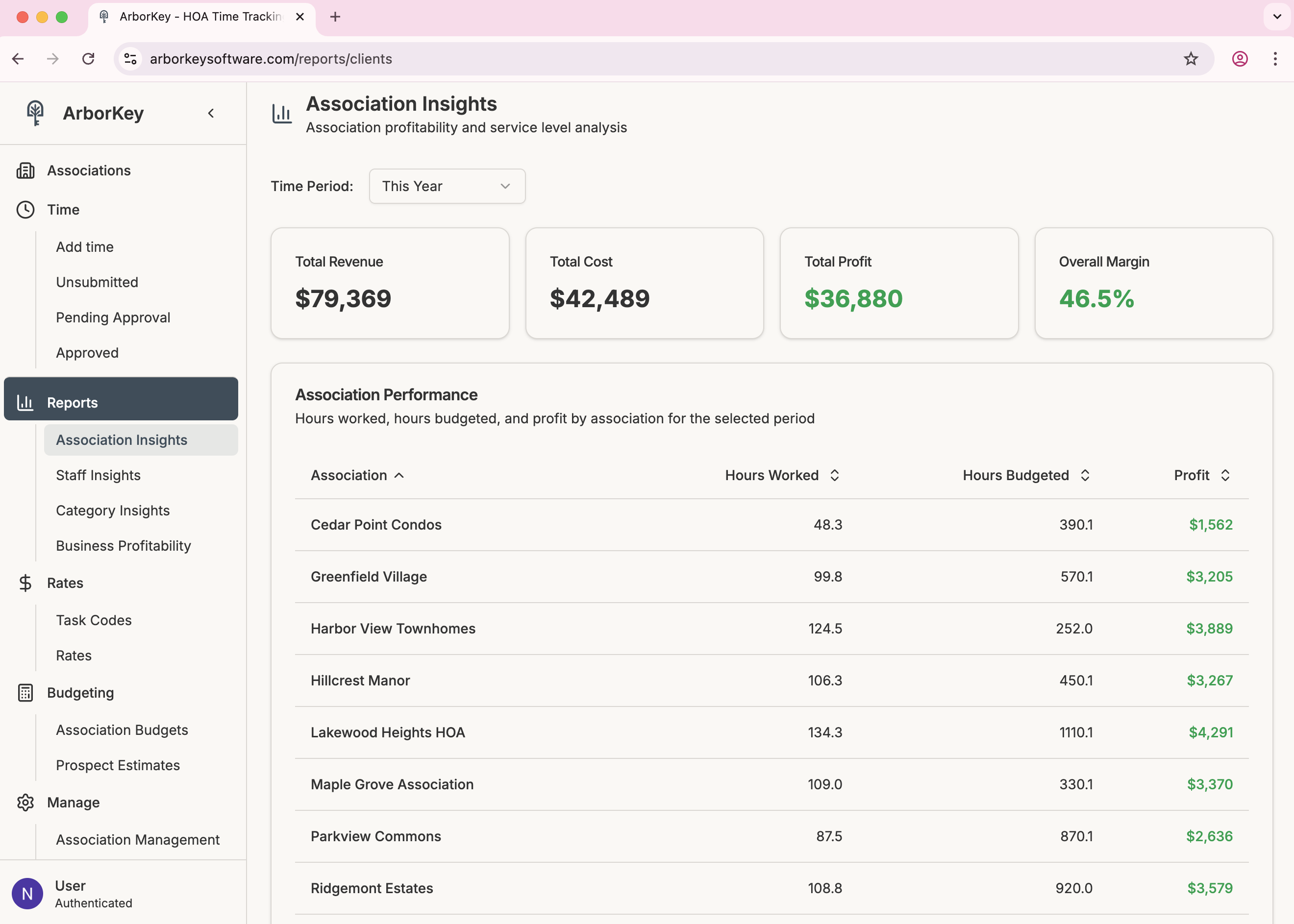Open the Associations section via its building icon
The image size is (1294, 924).
click(25, 170)
